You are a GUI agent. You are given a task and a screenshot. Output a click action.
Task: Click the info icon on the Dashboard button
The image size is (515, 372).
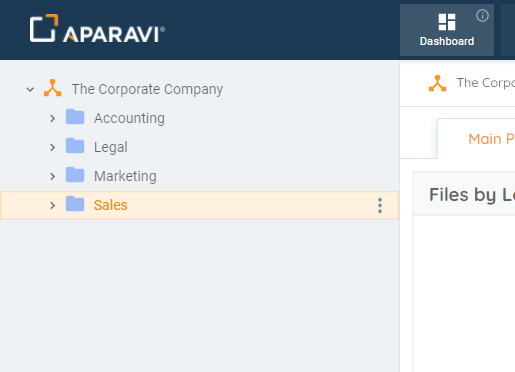[x=482, y=16]
